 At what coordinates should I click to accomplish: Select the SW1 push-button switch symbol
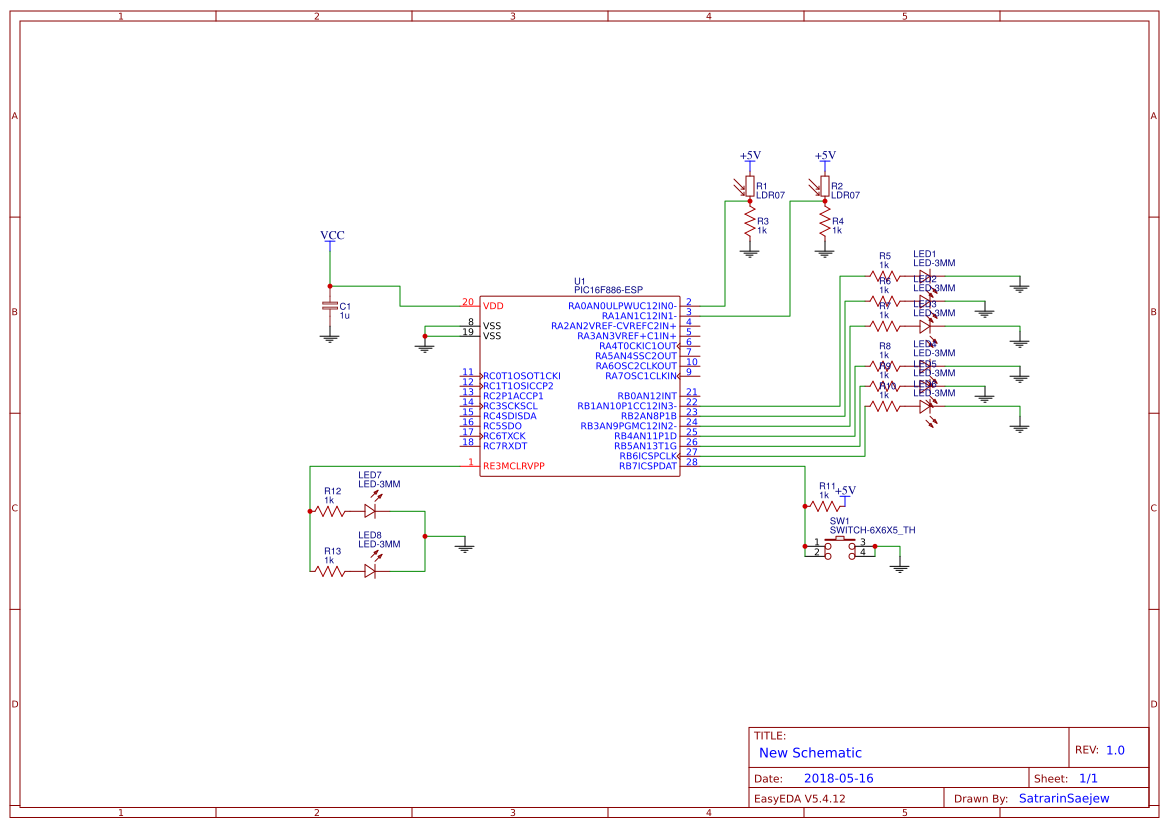[x=839, y=546]
